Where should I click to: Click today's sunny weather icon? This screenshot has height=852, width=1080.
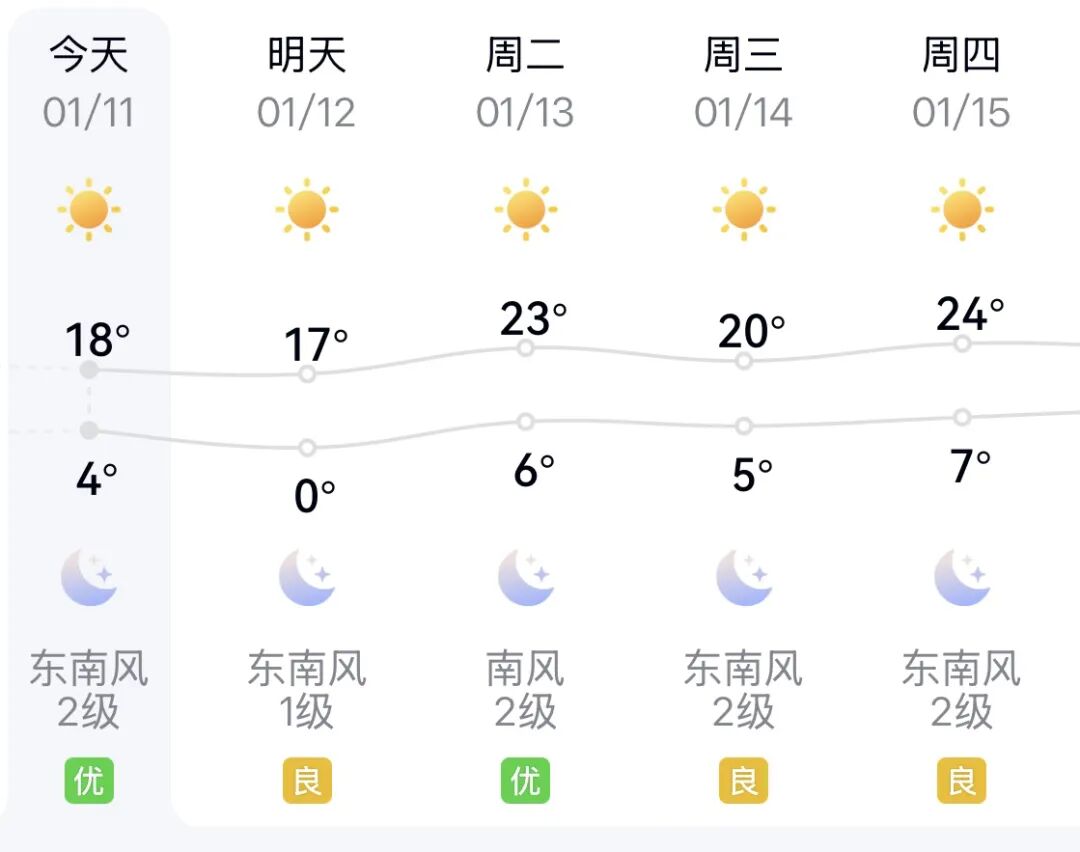89,210
